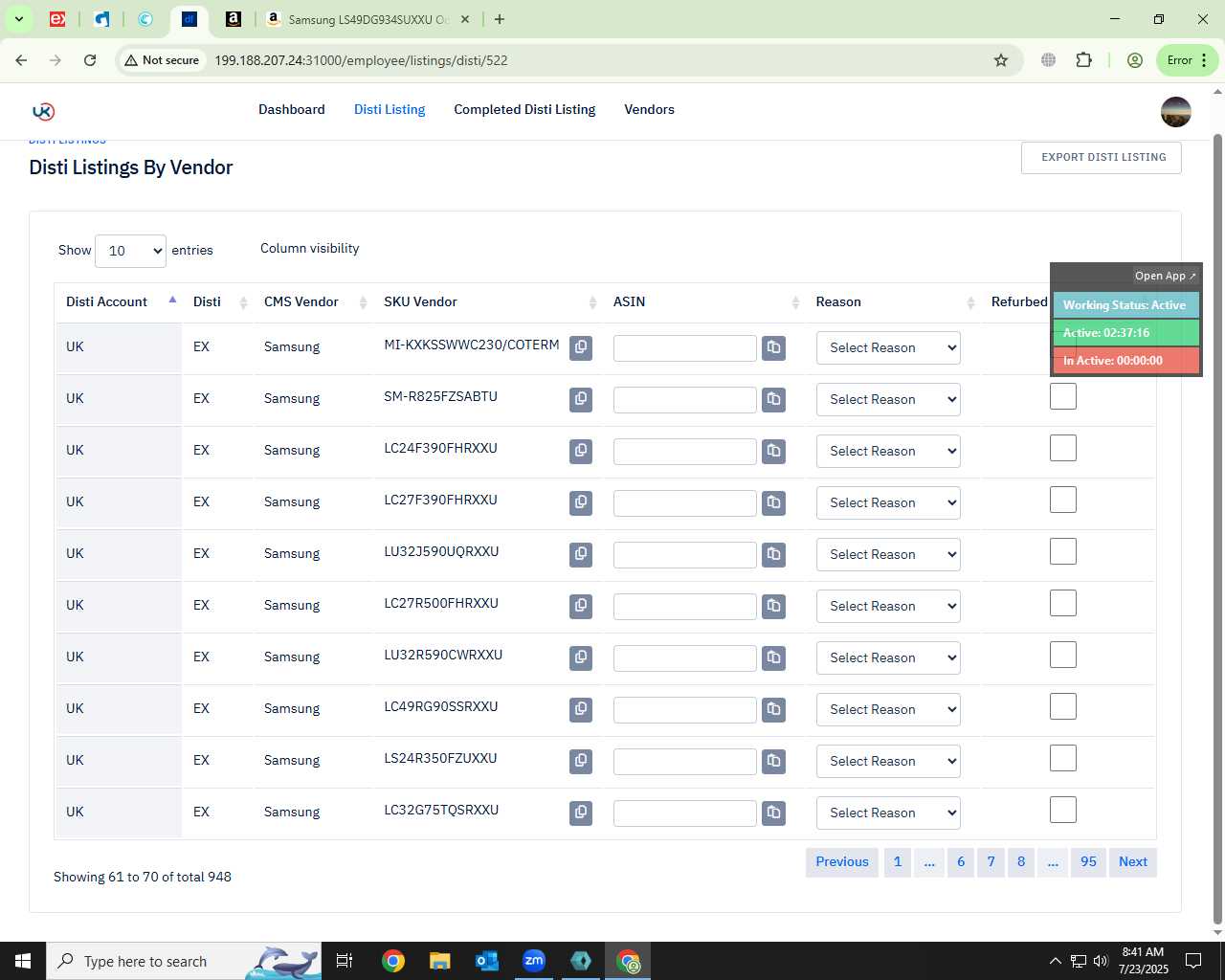Paste ASIN icon for LU32R590CWRXXU row
1225x980 pixels.
[x=774, y=657]
